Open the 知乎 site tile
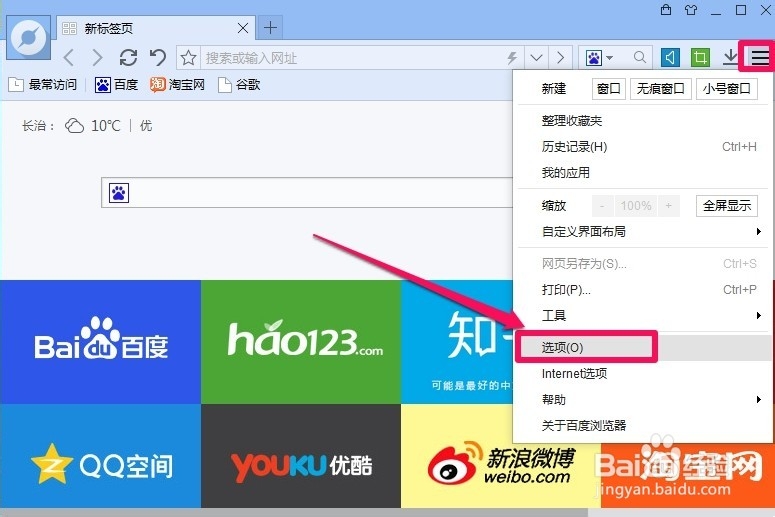The image size is (775, 517). [457, 342]
